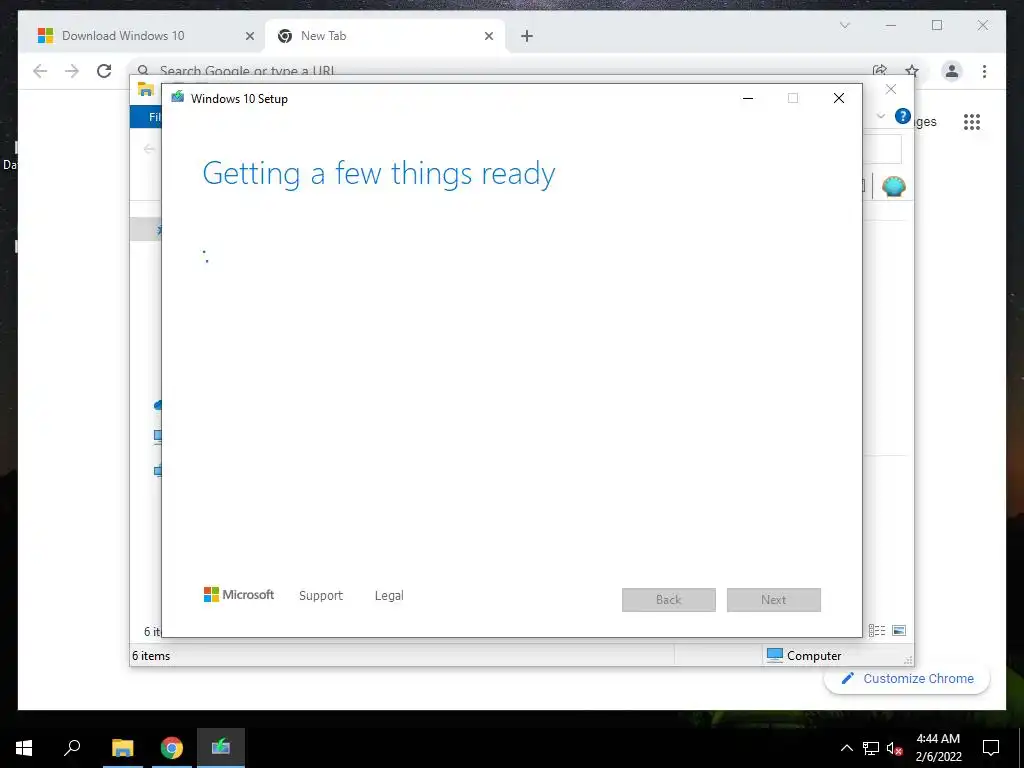Minimize the Windows 10 Setup window

[748, 98]
